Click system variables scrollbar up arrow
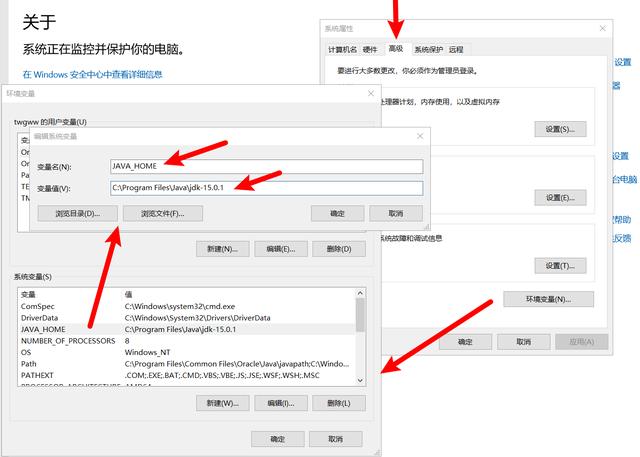The image size is (640, 457). [360, 293]
